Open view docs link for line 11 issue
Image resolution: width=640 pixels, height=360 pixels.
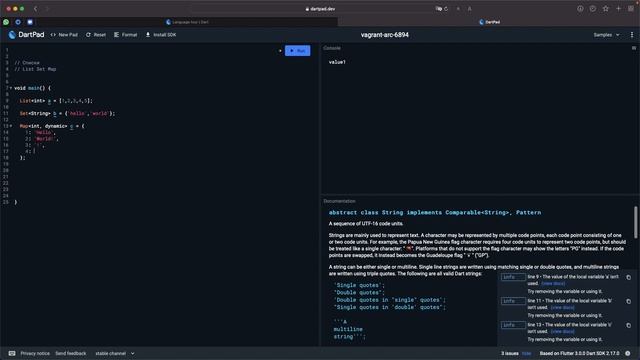tap(562, 307)
